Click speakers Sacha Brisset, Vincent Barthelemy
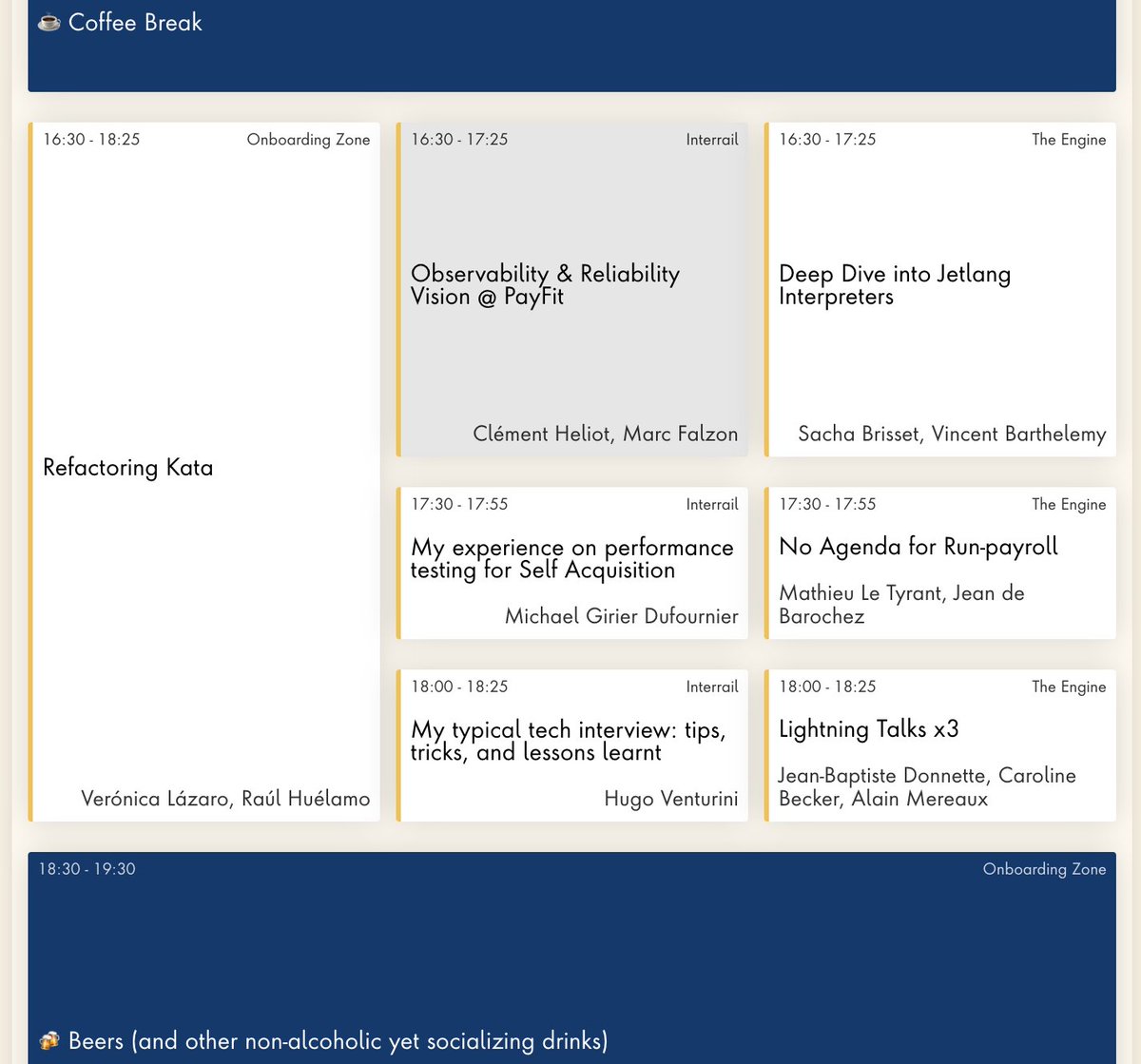Image resolution: width=1141 pixels, height=1064 pixels. [952, 435]
